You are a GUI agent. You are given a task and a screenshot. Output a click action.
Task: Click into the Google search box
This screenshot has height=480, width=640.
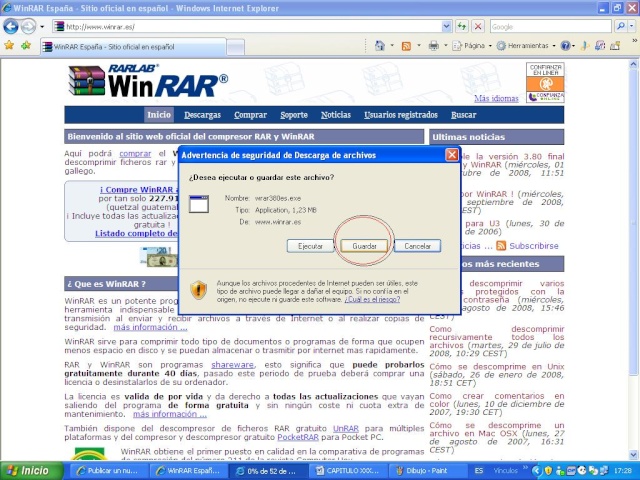coord(551,27)
